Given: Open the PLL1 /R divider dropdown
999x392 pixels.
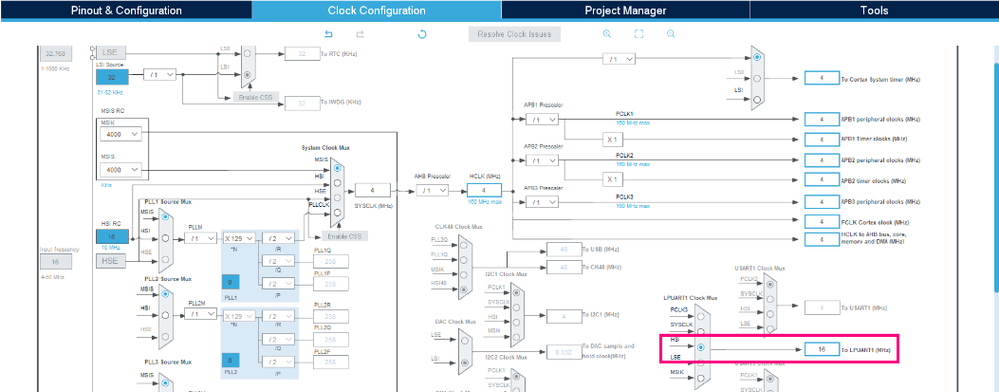Looking at the screenshot, I should (279, 238).
